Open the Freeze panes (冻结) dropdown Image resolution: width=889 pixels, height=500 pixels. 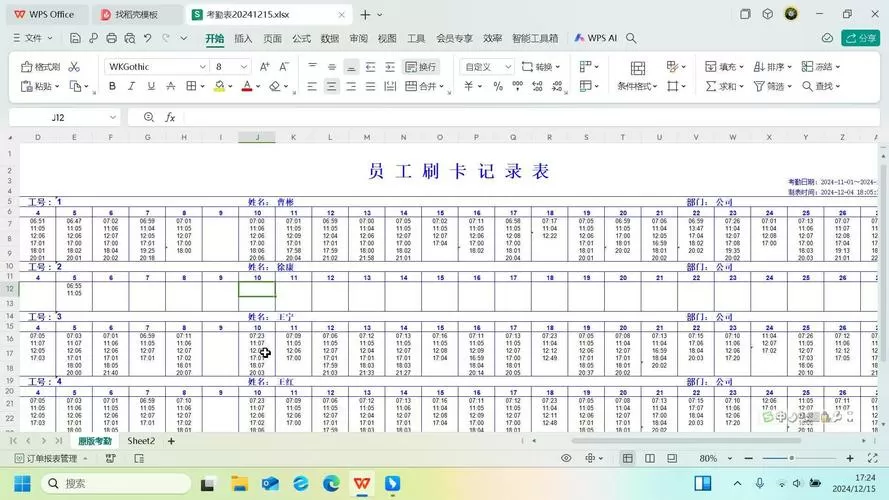(x=820, y=67)
